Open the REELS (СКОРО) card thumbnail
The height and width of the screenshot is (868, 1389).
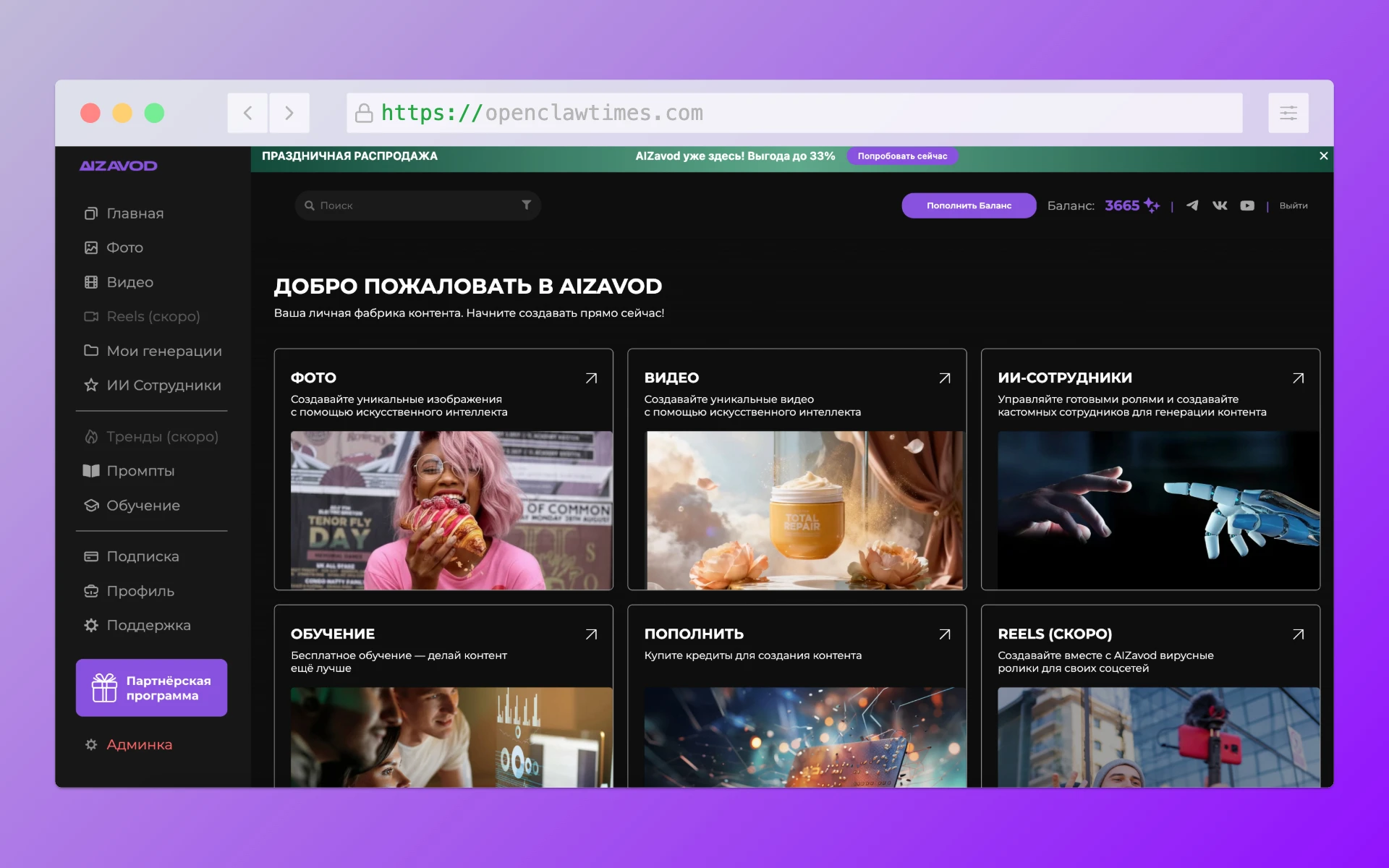coord(1158,737)
